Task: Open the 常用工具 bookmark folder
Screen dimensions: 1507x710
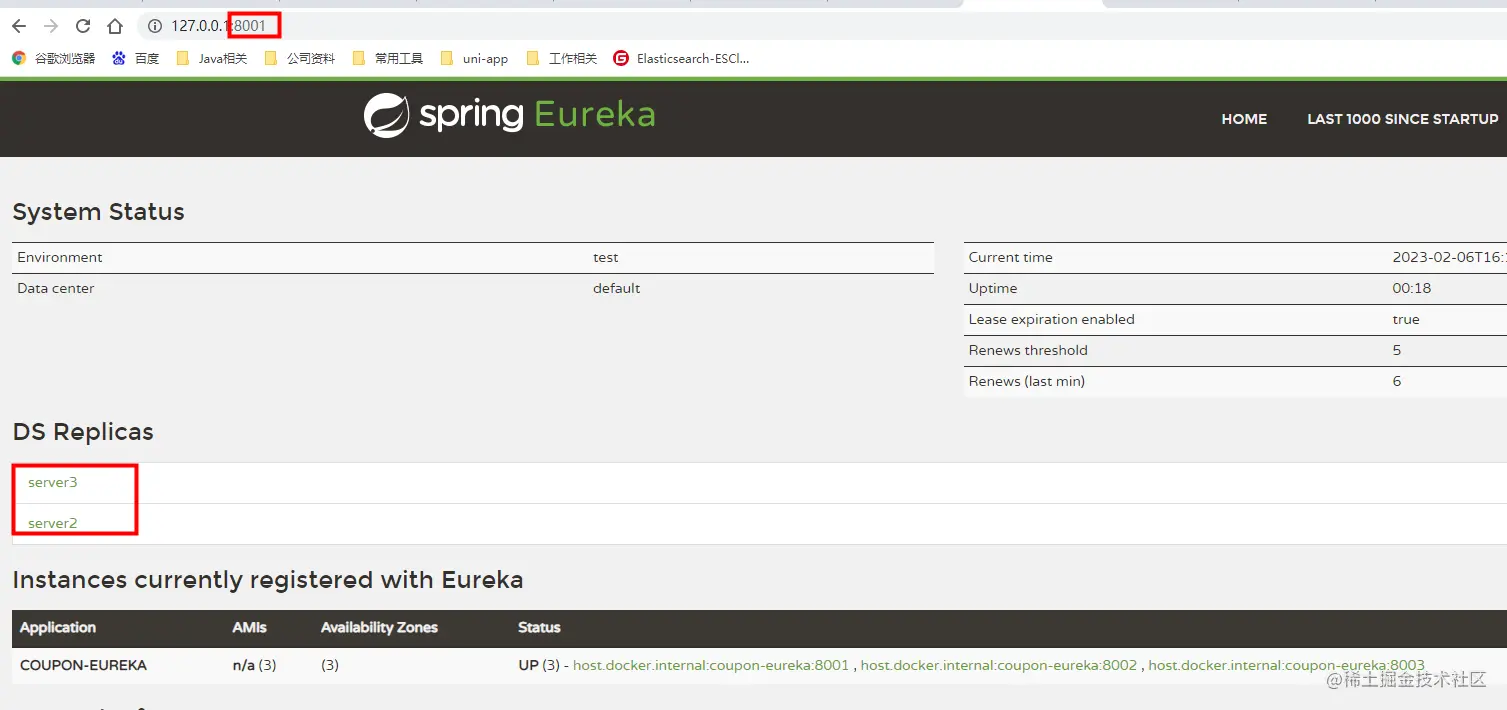Action: [387, 58]
